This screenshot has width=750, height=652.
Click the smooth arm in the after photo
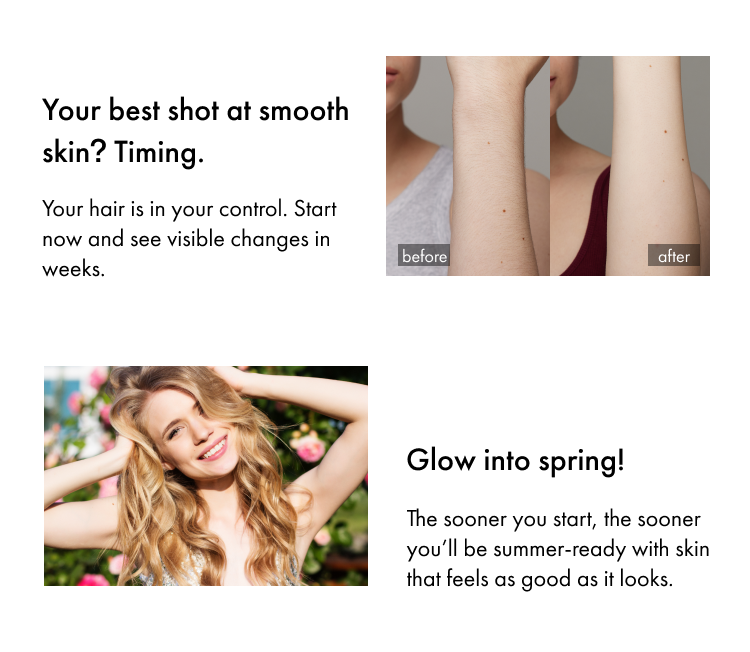653,166
